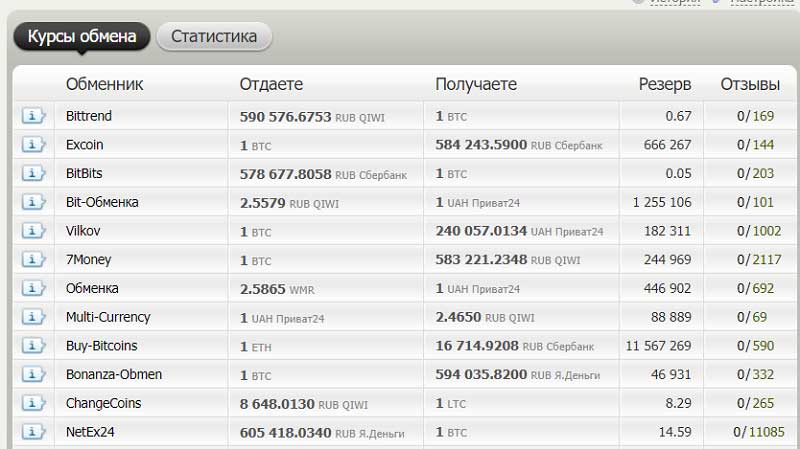Open Bit-Обменка reviews 0/101
This screenshot has height=449, width=800.
[755, 202]
